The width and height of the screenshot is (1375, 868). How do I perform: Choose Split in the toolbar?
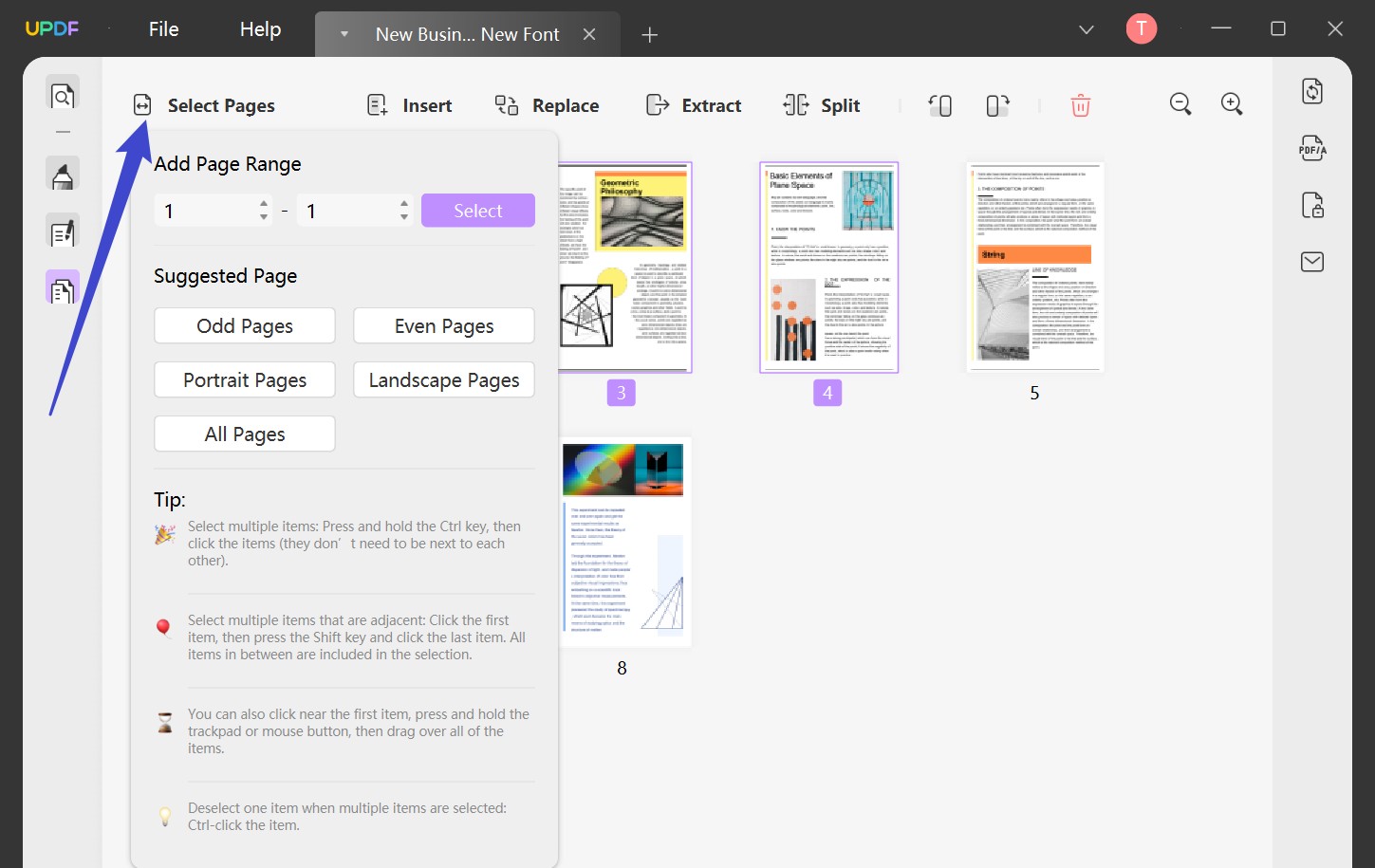pyautogui.click(x=841, y=105)
